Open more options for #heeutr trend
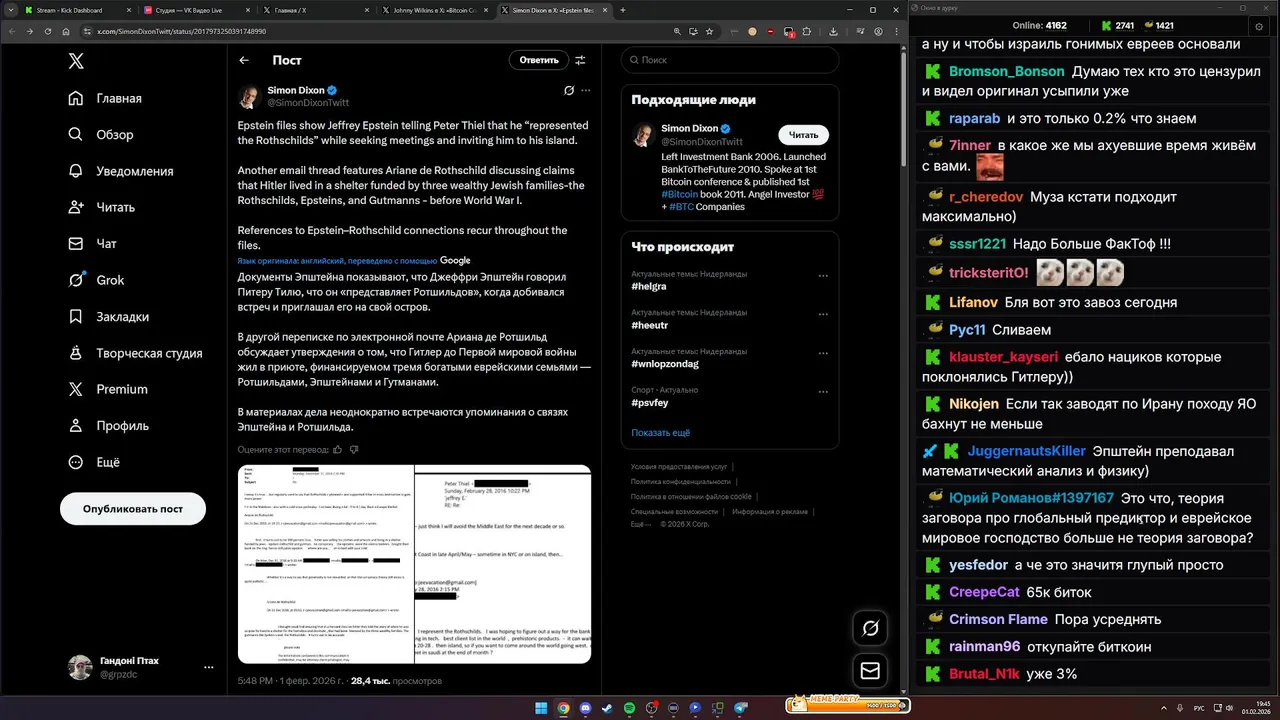 [x=823, y=315]
